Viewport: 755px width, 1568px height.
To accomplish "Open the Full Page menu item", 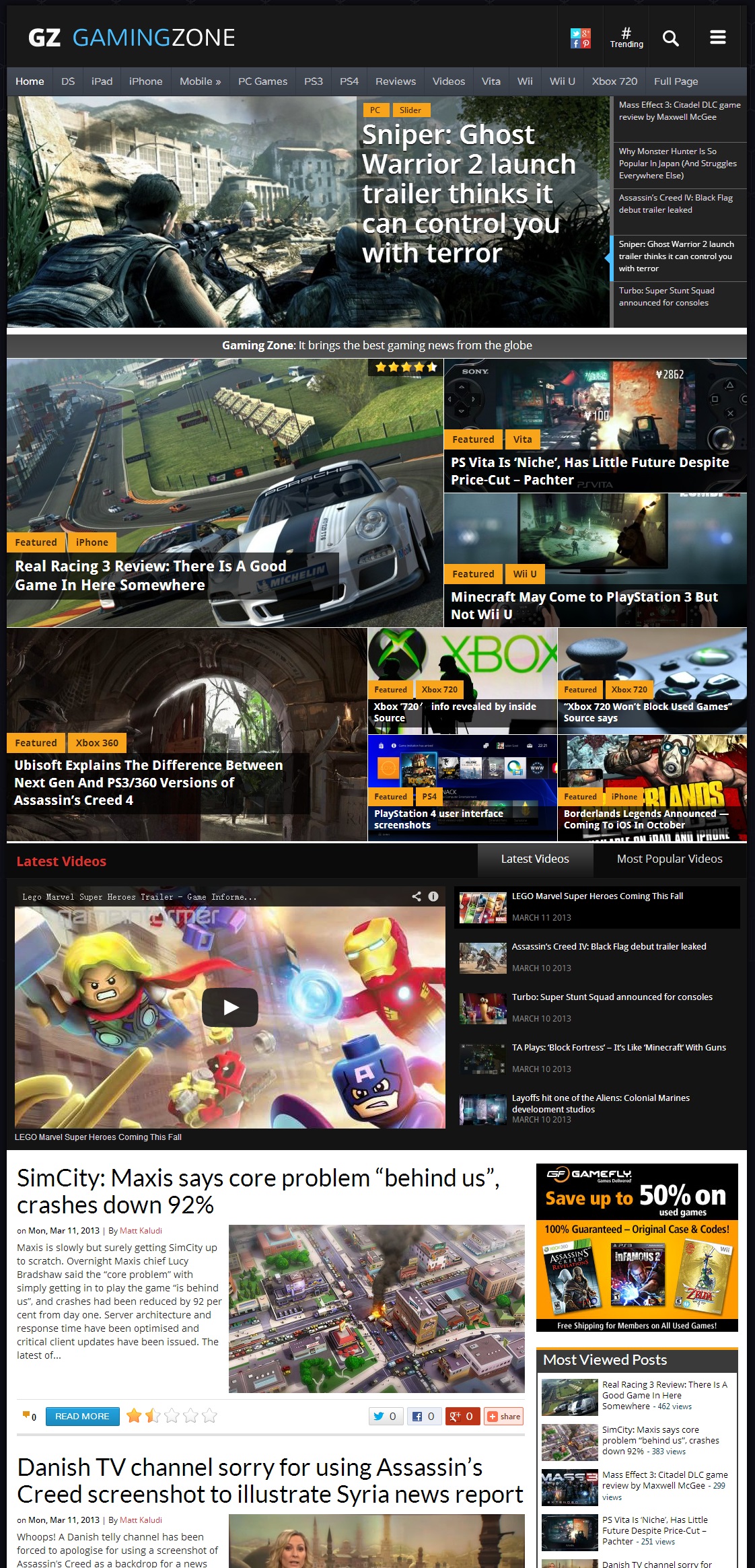I will 676,81.
